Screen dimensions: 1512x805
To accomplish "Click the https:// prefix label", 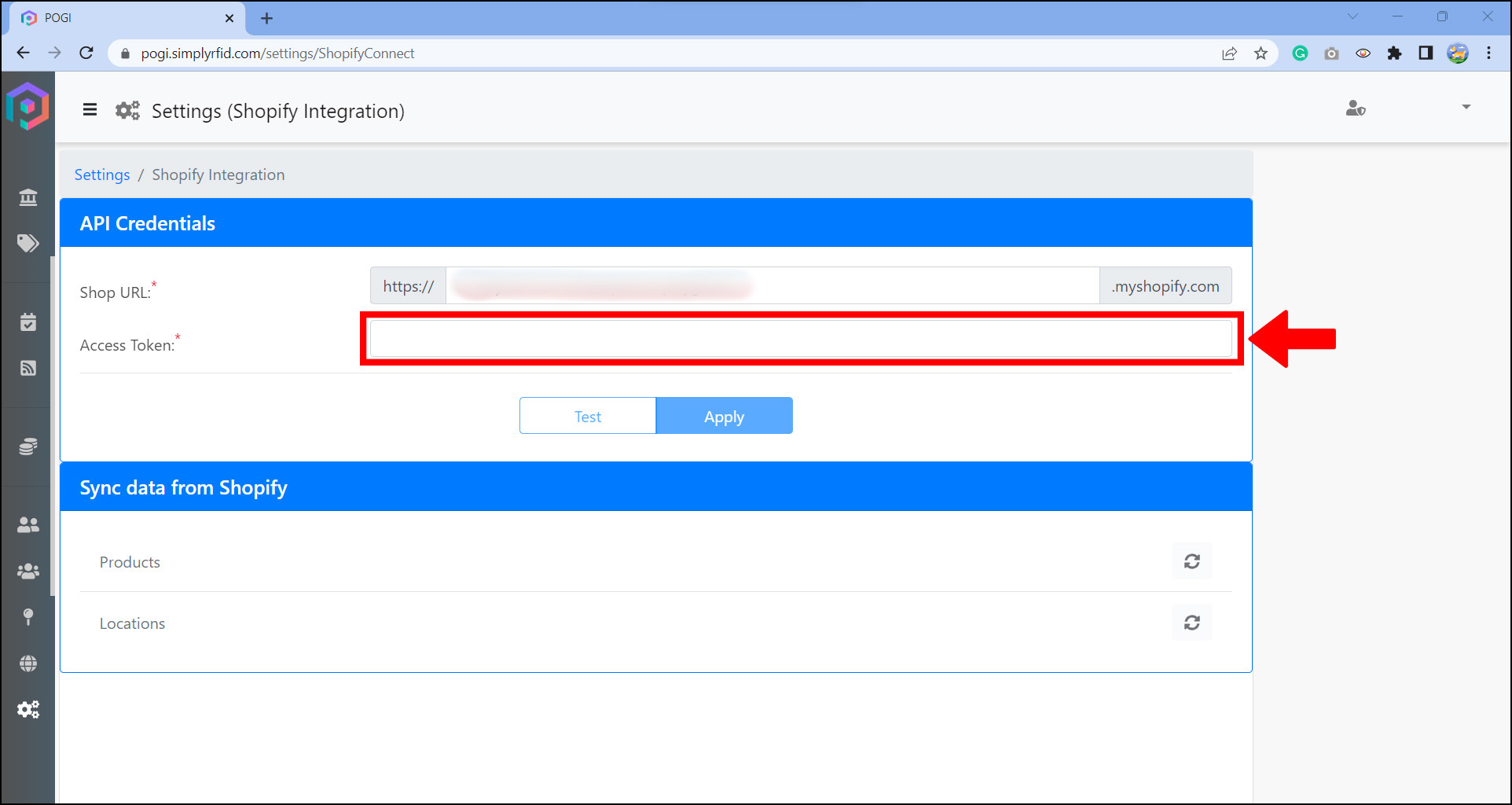I will pyautogui.click(x=408, y=285).
